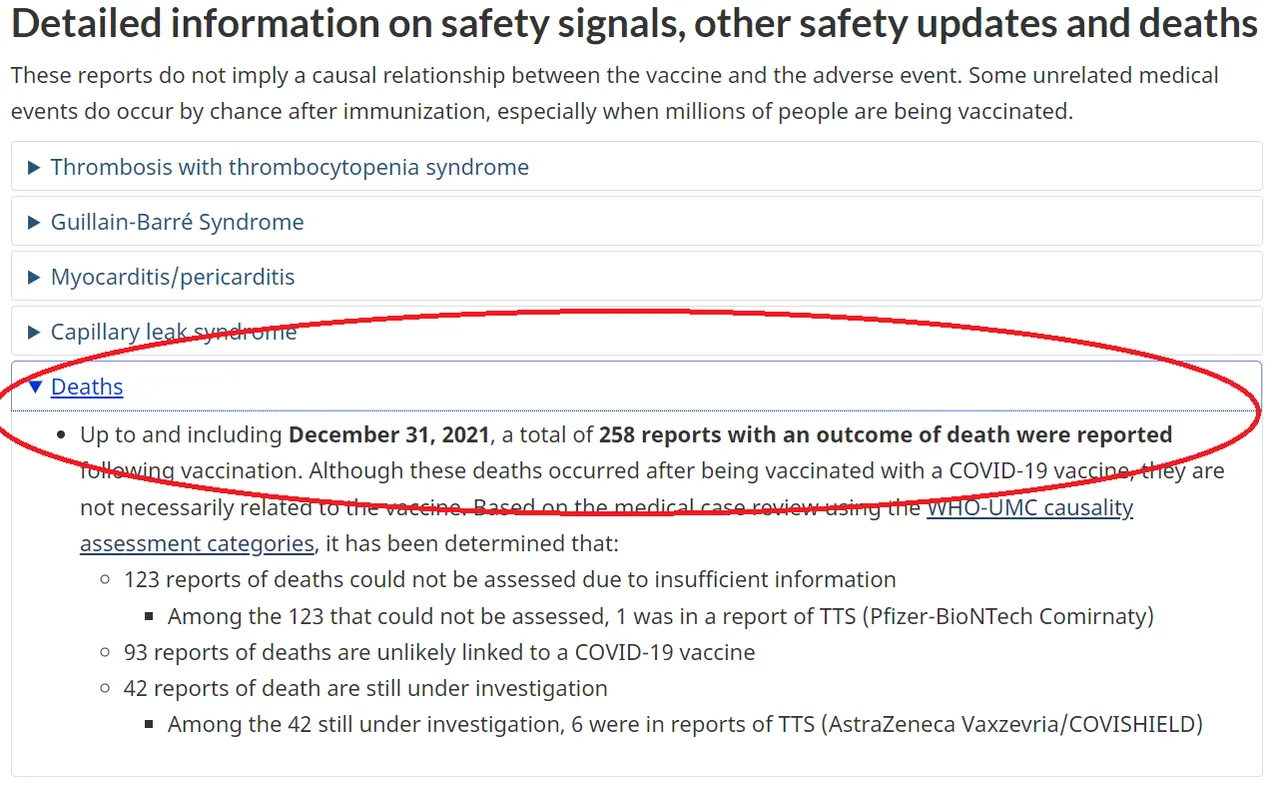Click the Detailed information on safety signals heading
This screenshot has height=788, width=1280.
click(634, 24)
